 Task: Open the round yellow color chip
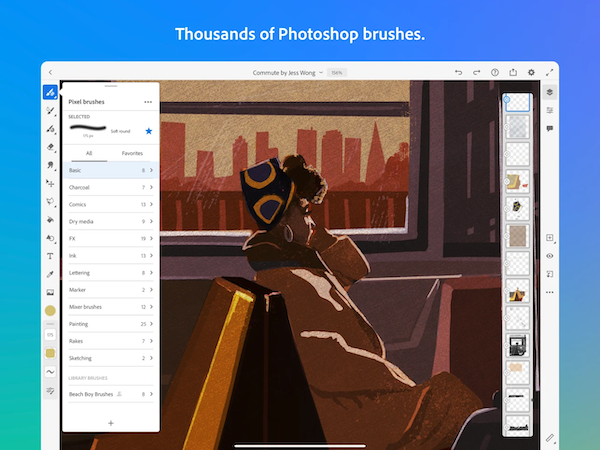tap(50, 311)
